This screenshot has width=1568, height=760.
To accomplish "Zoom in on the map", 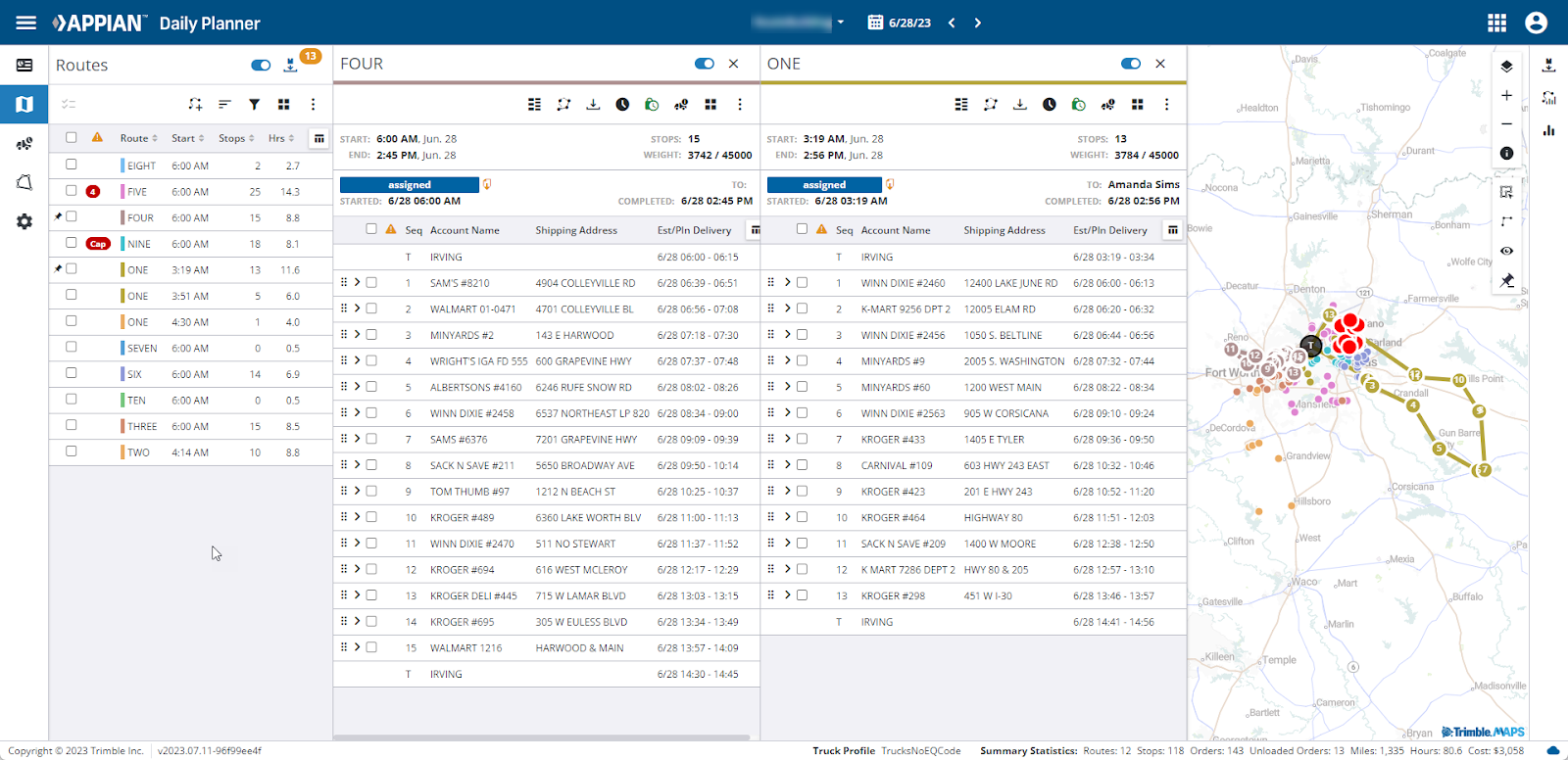I will [x=1506, y=95].
